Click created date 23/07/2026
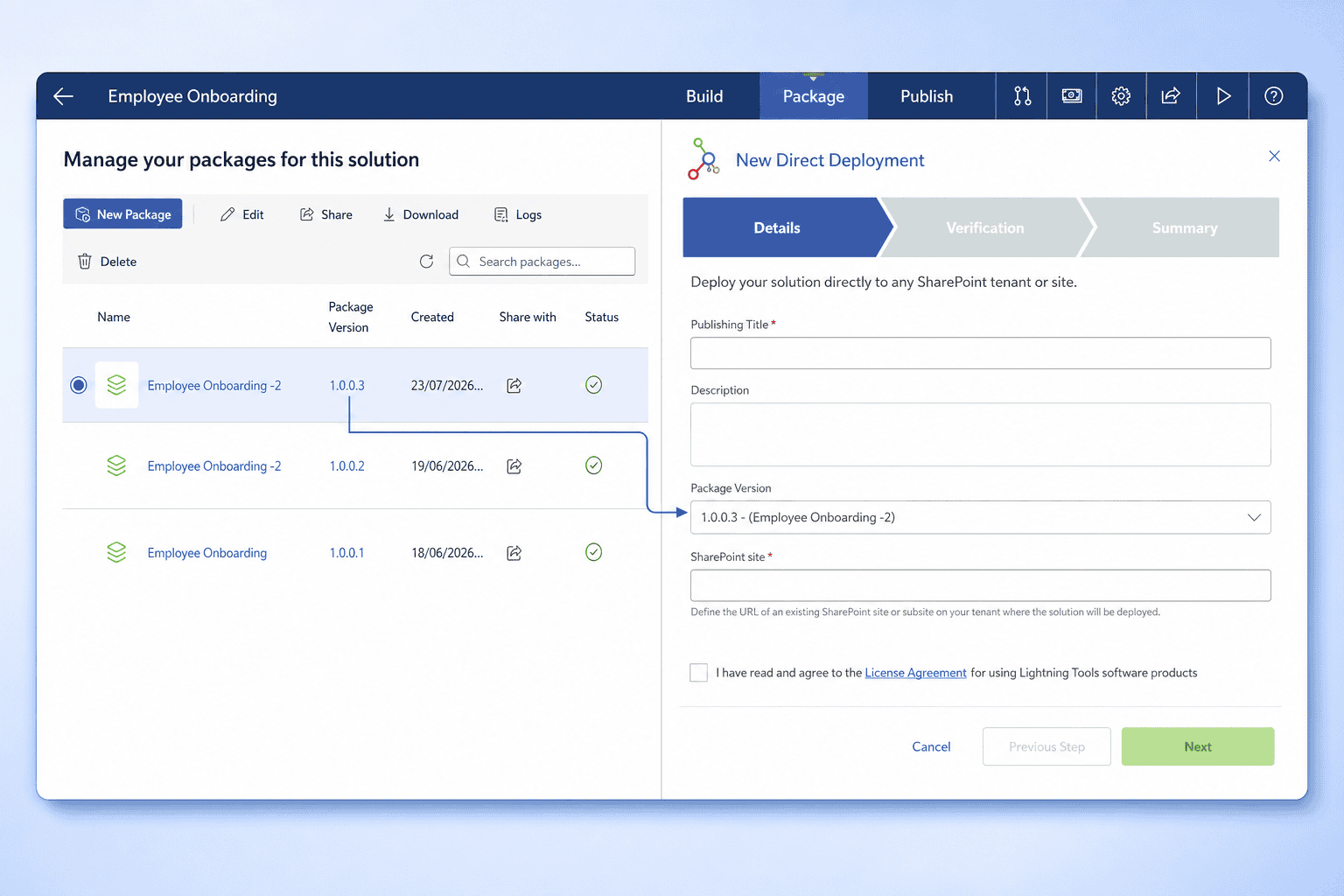The height and width of the screenshot is (896, 1344). (x=447, y=386)
